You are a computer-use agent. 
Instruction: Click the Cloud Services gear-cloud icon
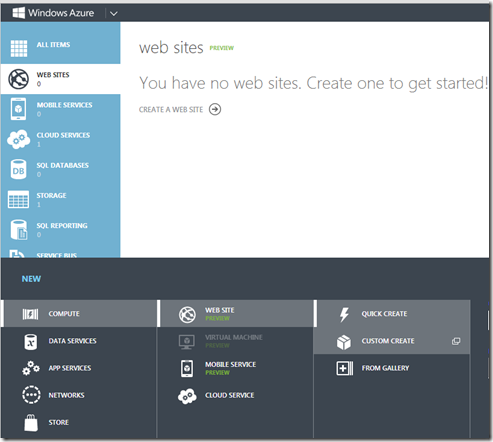point(18,139)
